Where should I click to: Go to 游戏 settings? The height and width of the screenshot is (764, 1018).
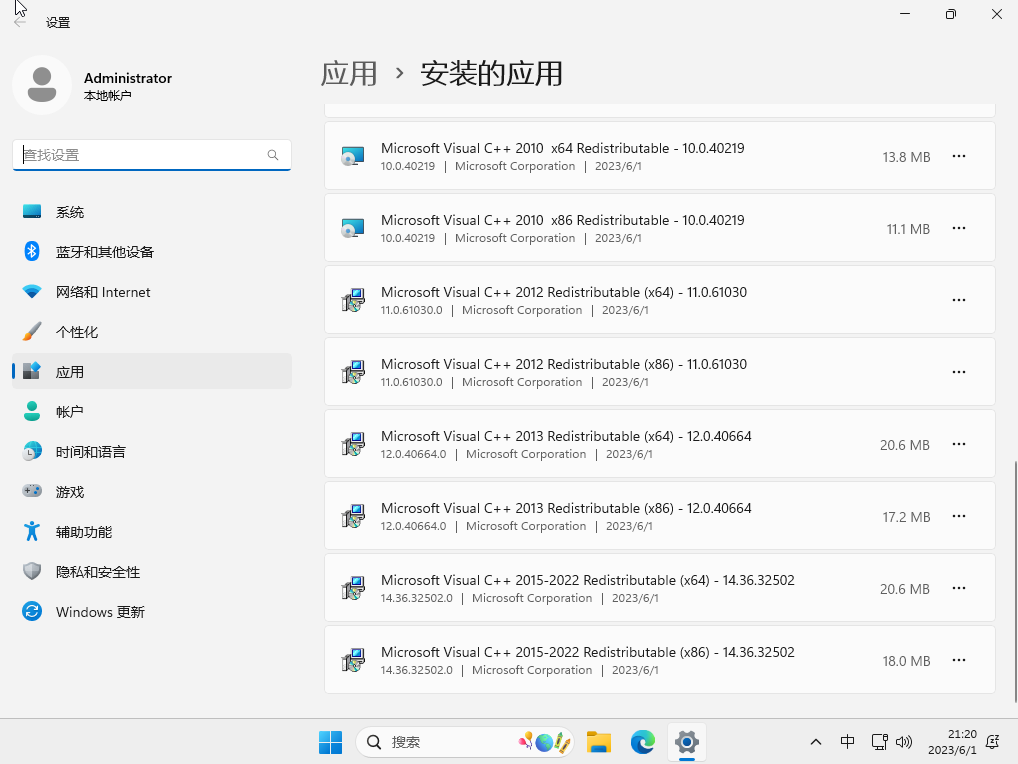pos(152,492)
